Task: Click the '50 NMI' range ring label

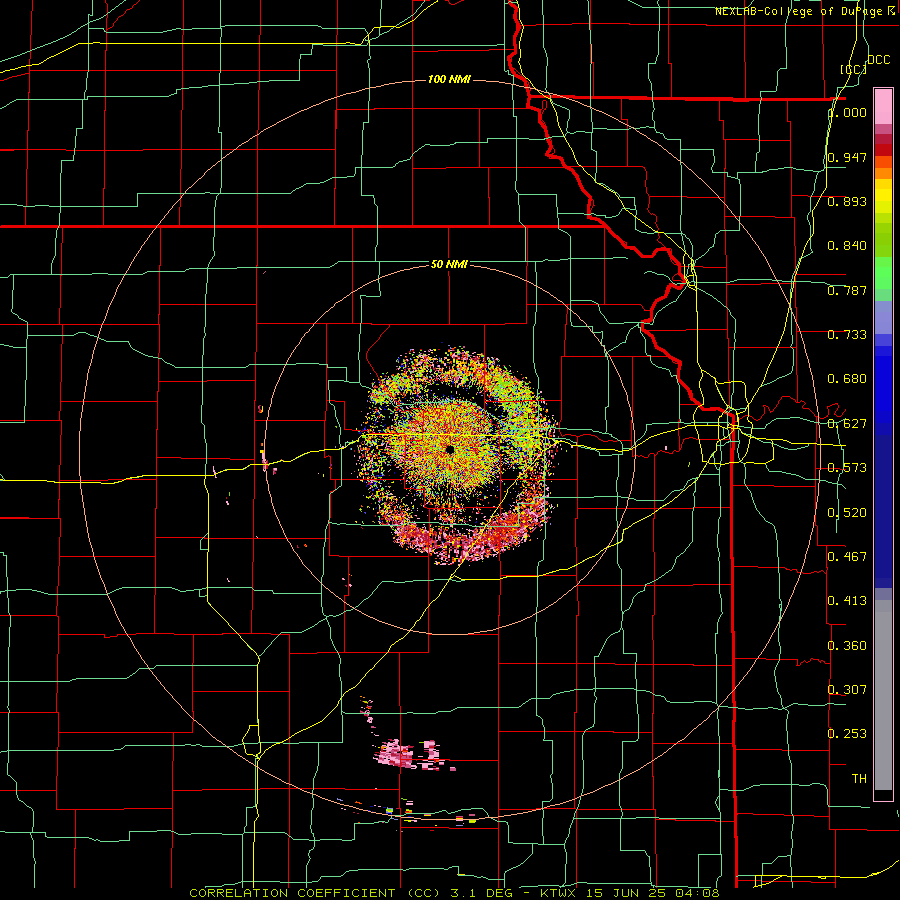Action: click(449, 264)
